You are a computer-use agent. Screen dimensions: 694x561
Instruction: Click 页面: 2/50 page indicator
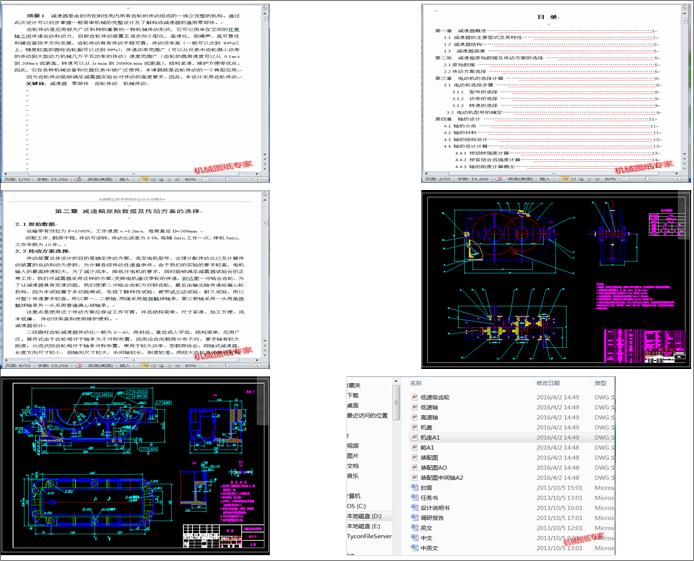click(438, 179)
